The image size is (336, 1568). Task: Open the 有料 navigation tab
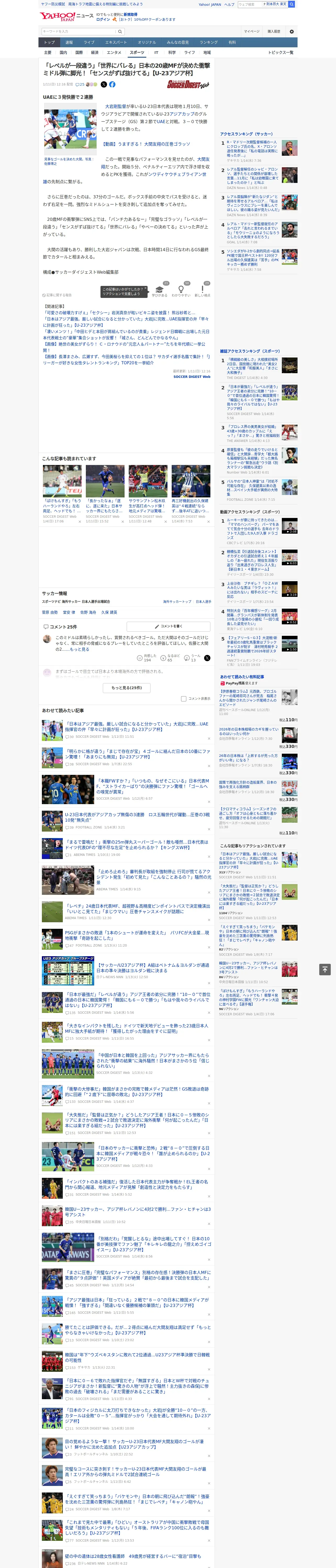click(232, 43)
